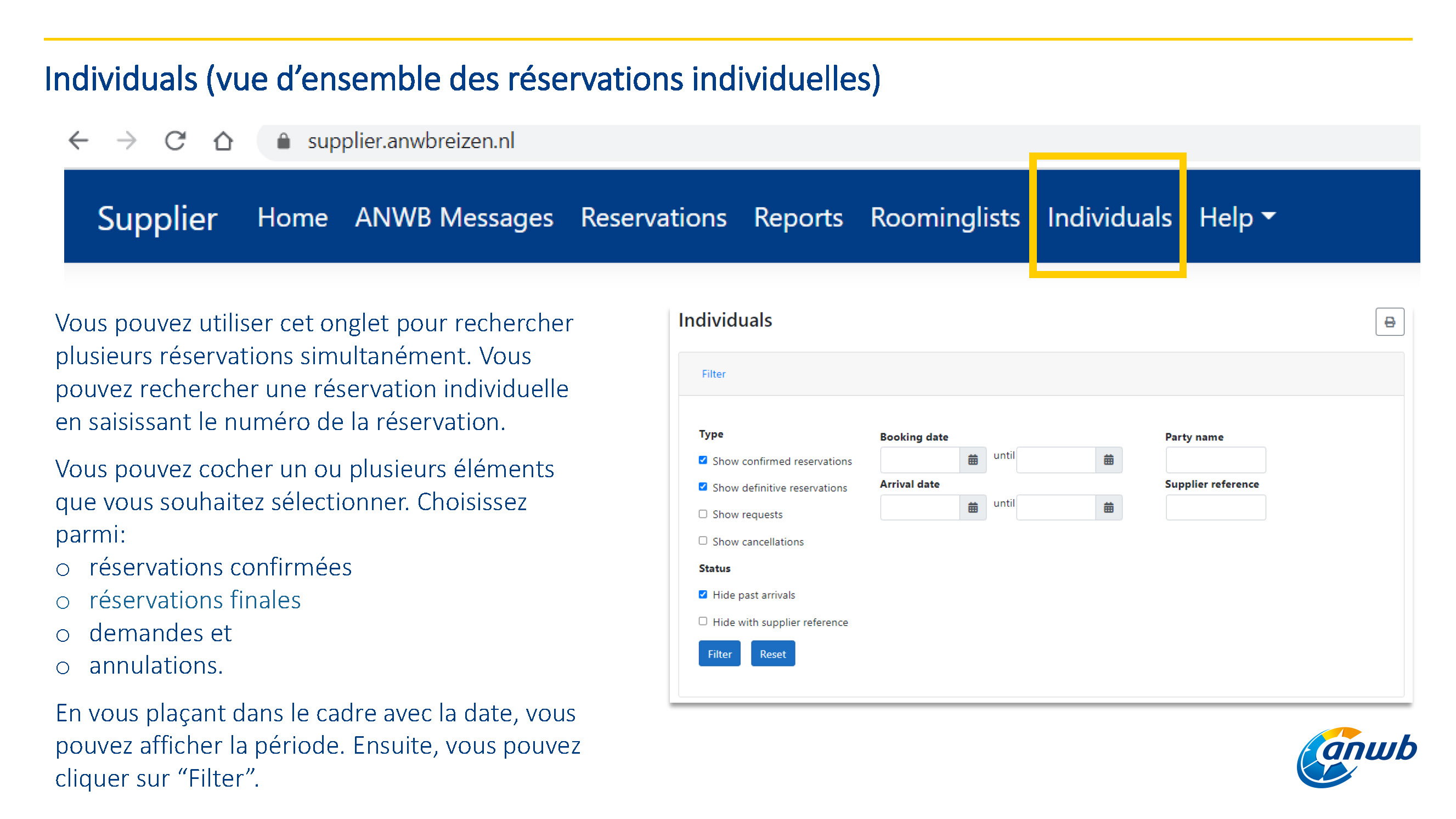Click the browser forward arrow
The height and width of the screenshot is (819, 1456).
127,141
